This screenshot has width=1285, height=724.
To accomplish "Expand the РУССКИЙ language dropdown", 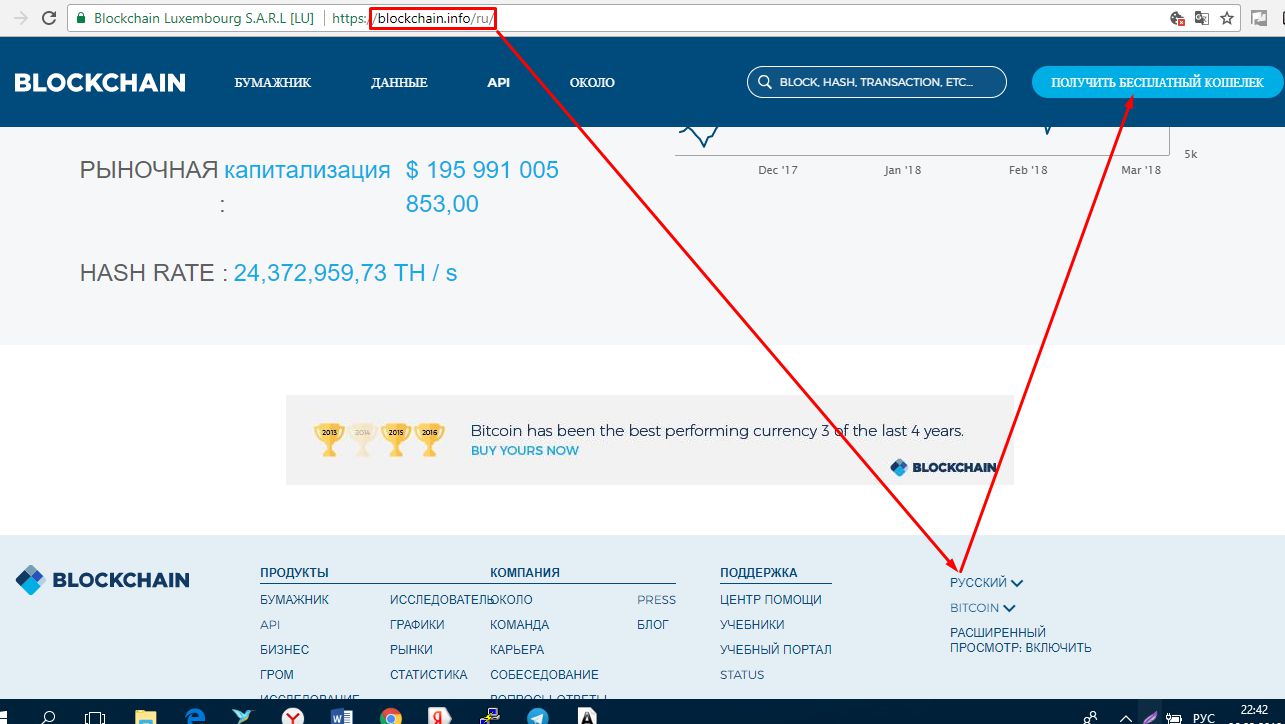I will click(x=986, y=583).
